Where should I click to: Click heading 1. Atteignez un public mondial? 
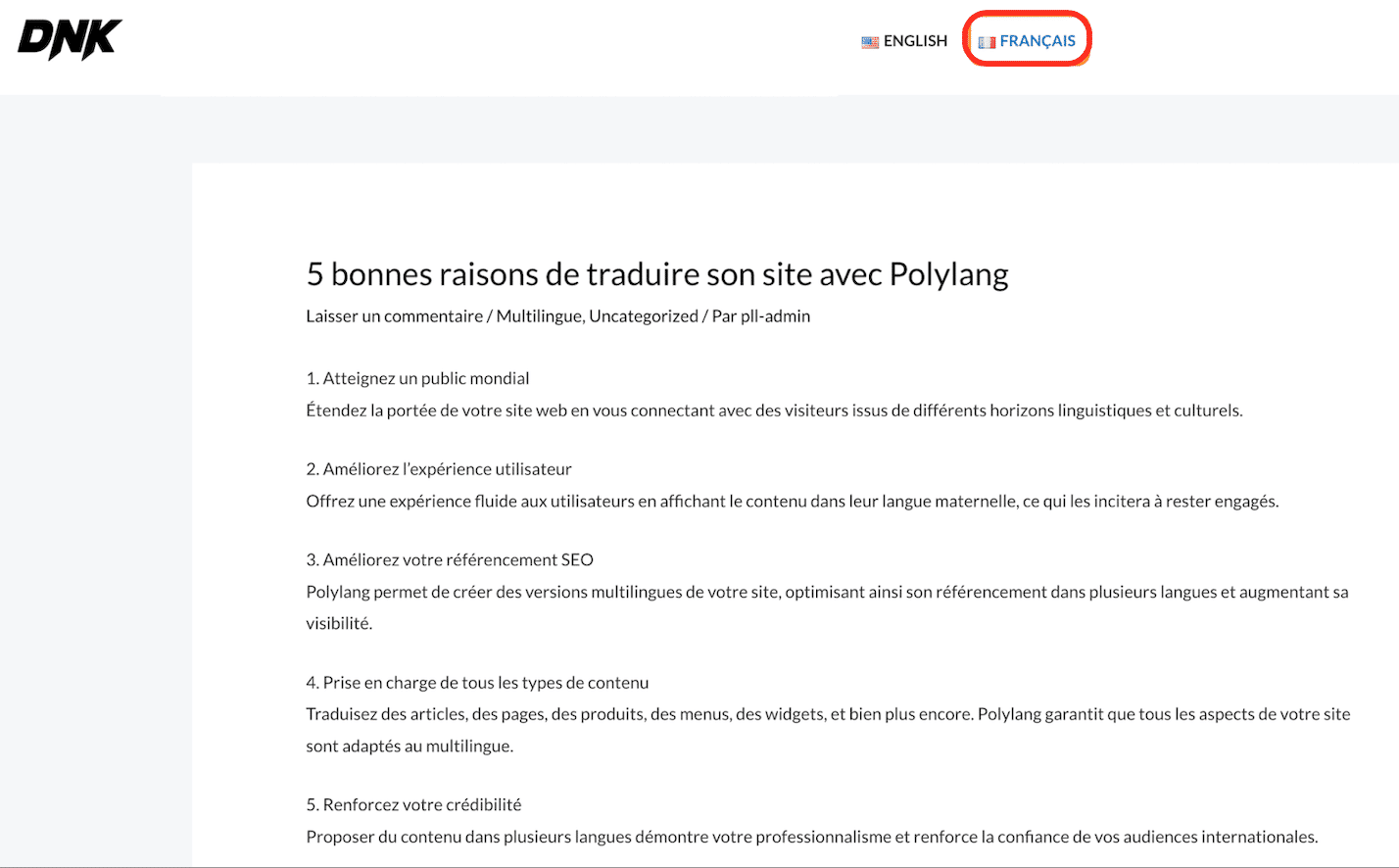tap(417, 379)
